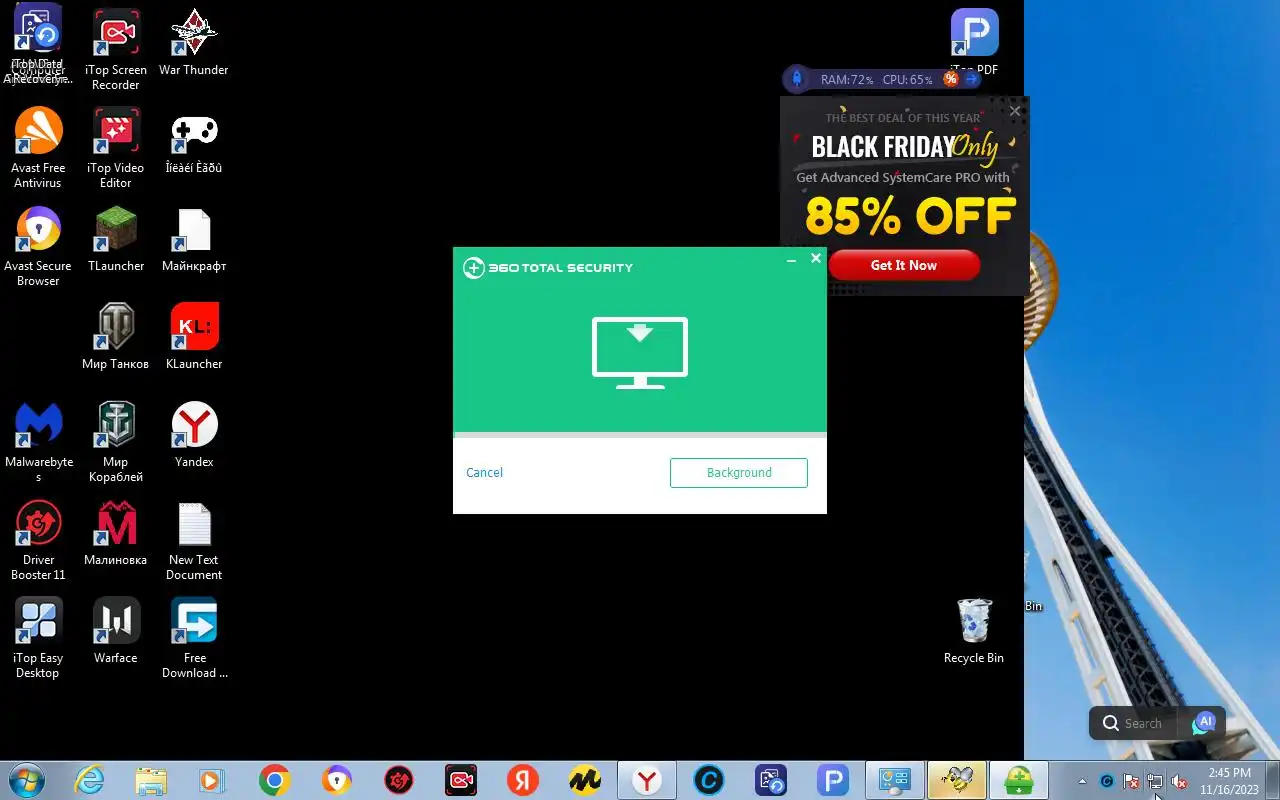Click RAM:72% readout in performance widget
The width and height of the screenshot is (1280, 800).
(847, 80)
